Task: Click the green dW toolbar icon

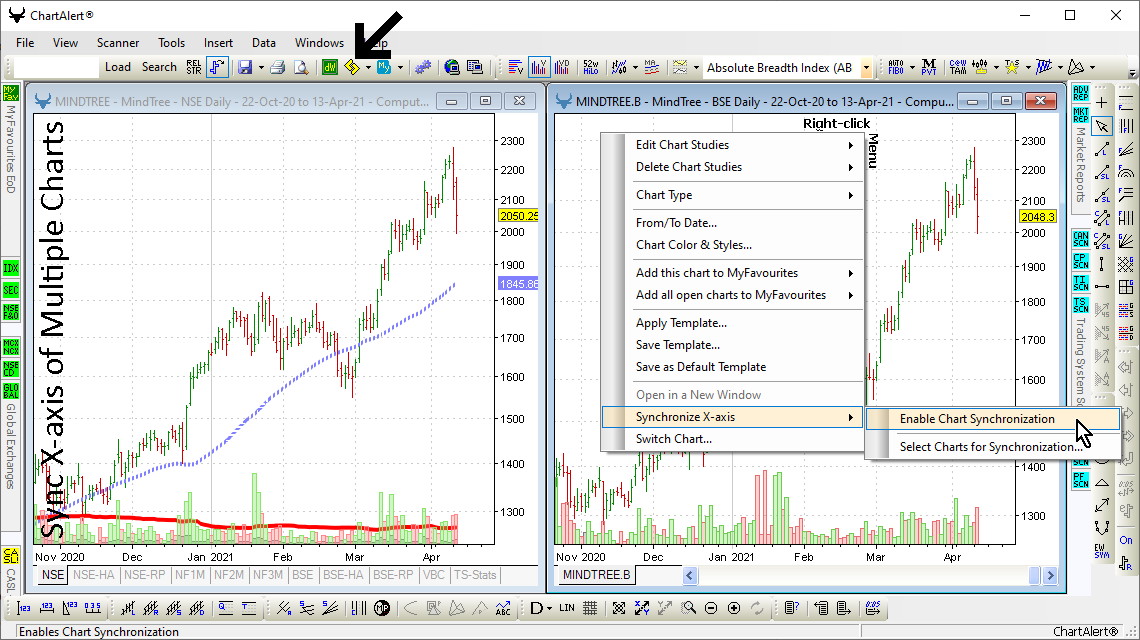Action: click(330, 67)
